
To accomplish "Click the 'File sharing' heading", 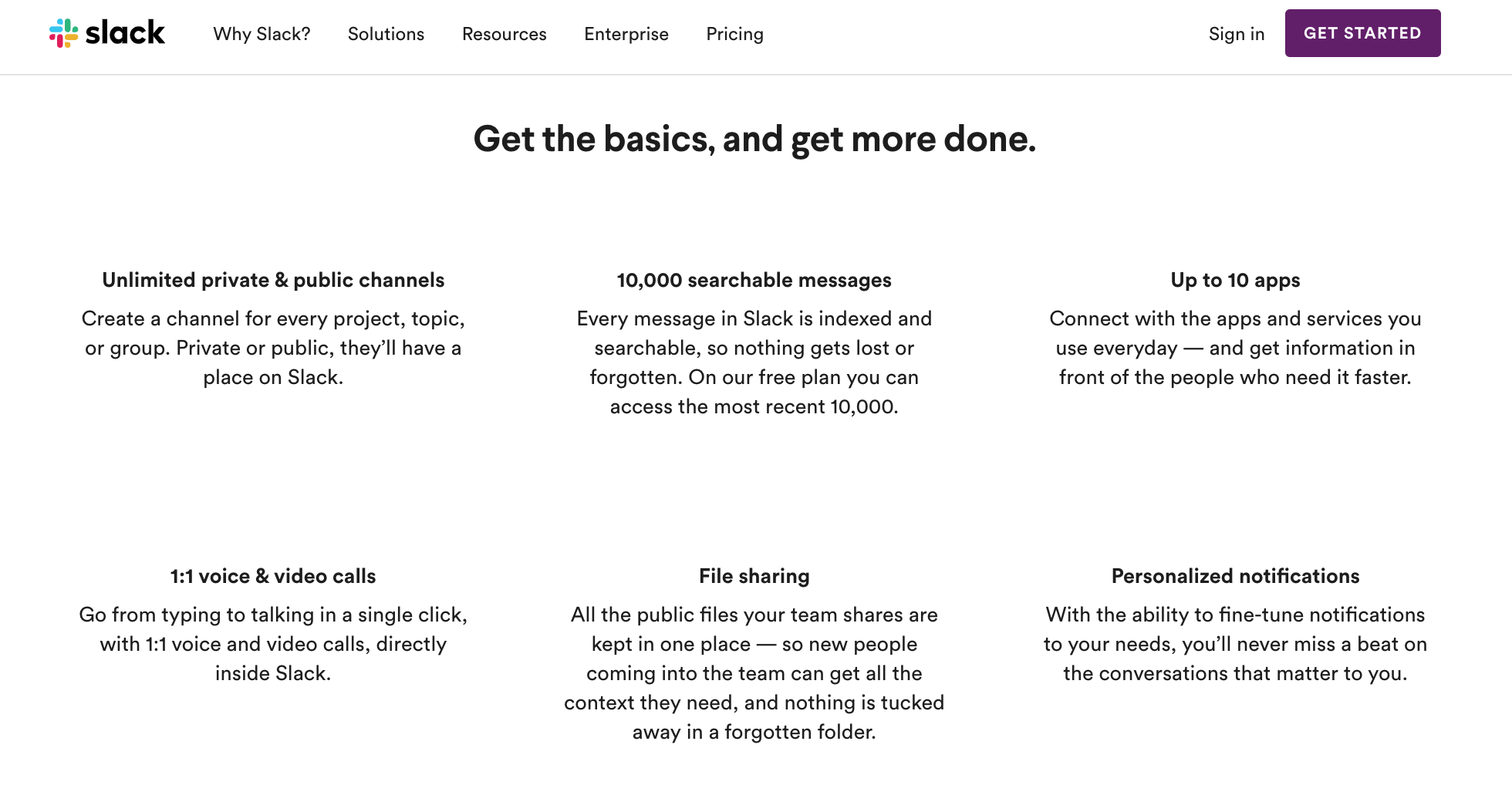I will pyautogui.click(x=754, y=576).
